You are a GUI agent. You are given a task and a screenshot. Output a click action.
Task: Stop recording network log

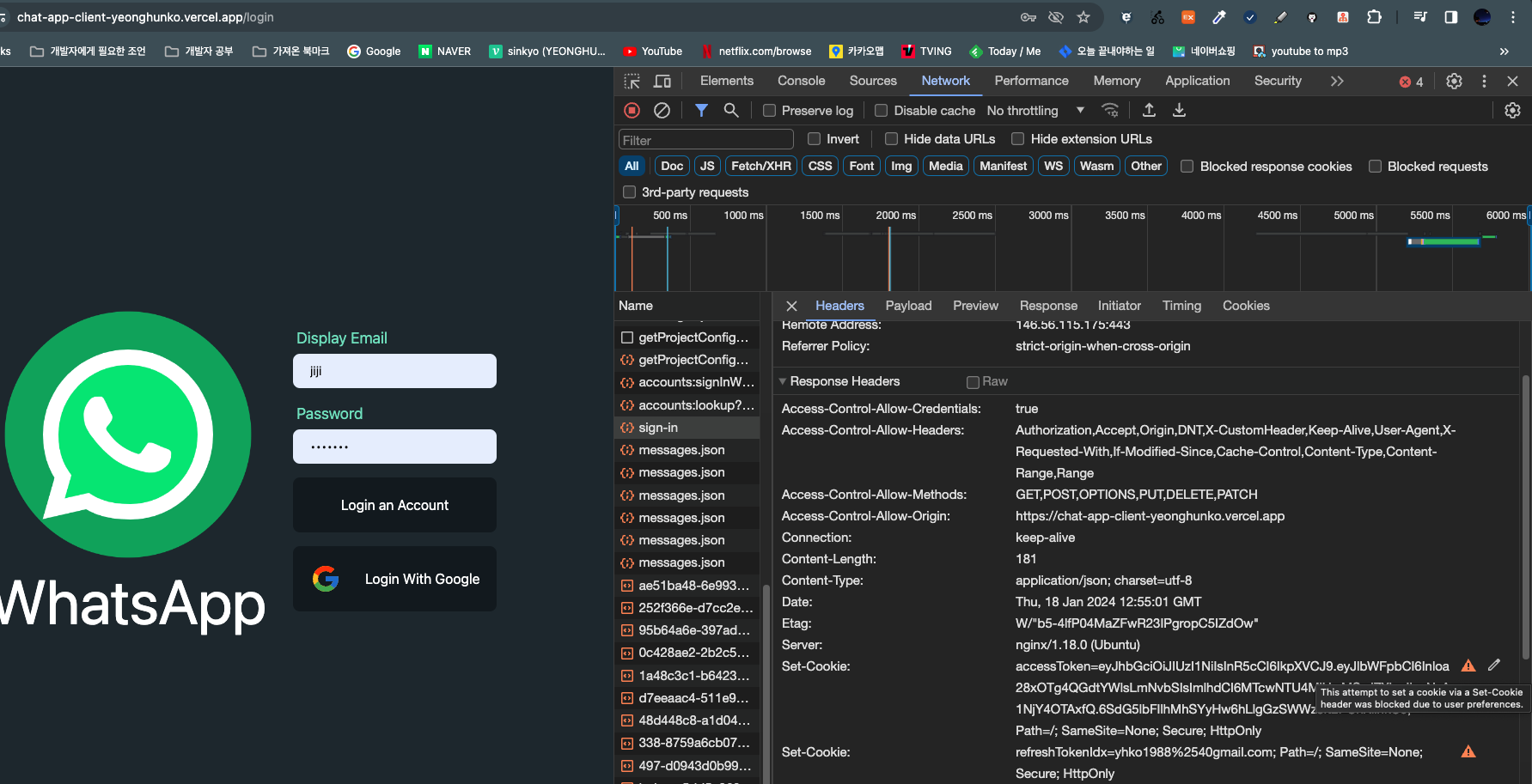tap(632, 110)
